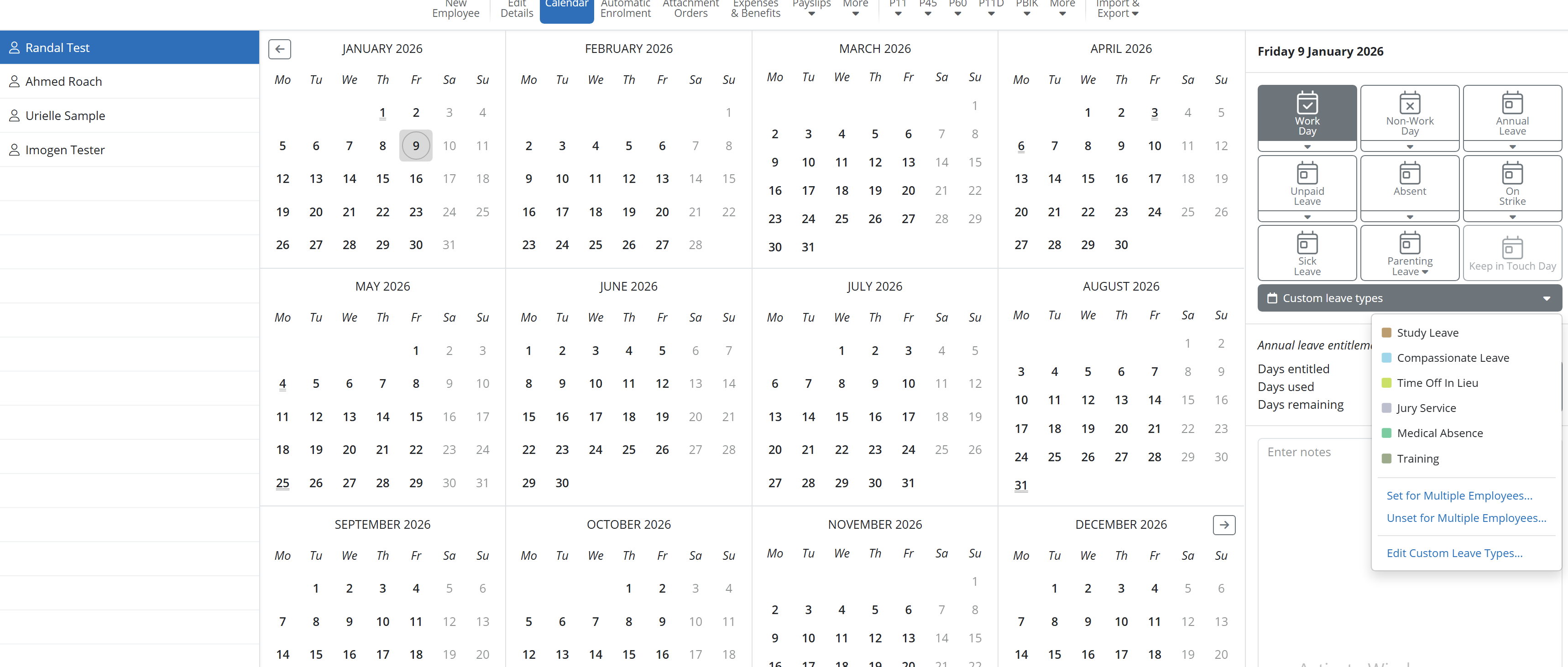This screenshot has width=1568, height=667.
Task: Mark day as Unpaid Leave
Action: (1307, 184)
